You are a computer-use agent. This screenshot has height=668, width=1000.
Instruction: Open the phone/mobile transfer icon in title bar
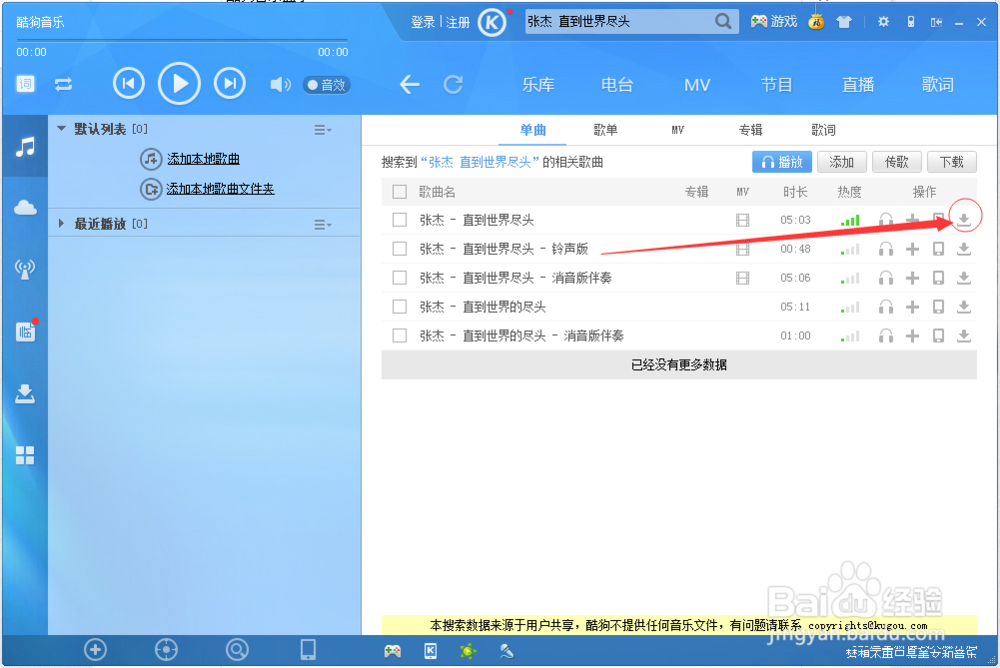[x=910, y=20]
